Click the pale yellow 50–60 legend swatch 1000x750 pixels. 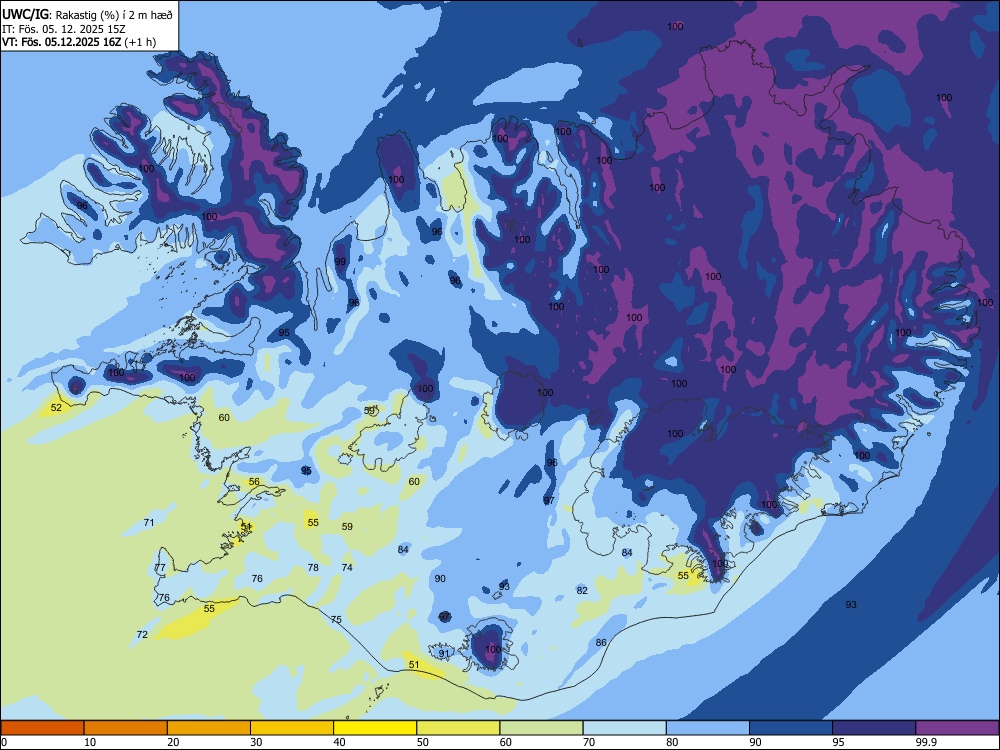tap(458, 728)
